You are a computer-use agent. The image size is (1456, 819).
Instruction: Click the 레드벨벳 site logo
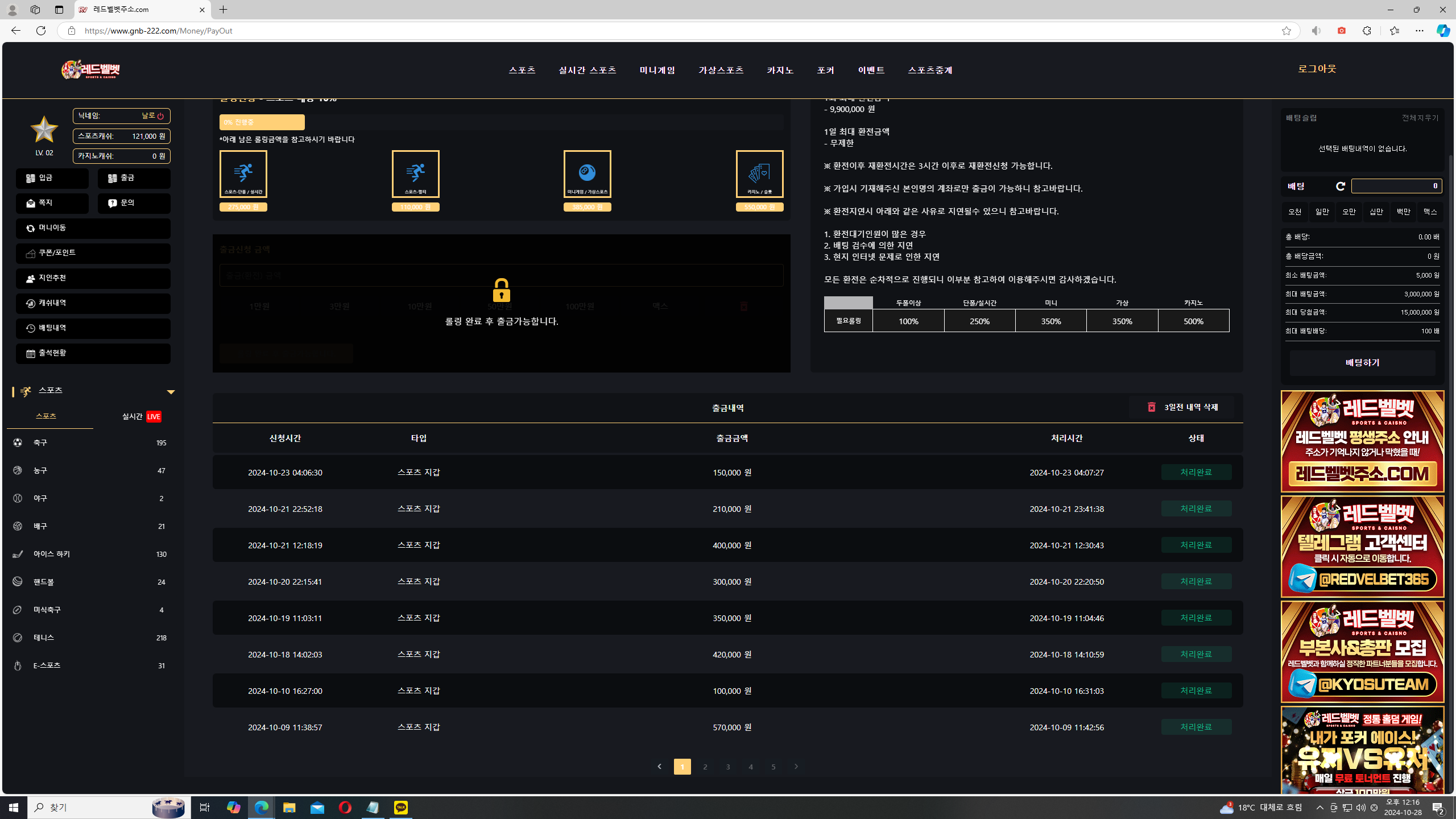[91, 69]
